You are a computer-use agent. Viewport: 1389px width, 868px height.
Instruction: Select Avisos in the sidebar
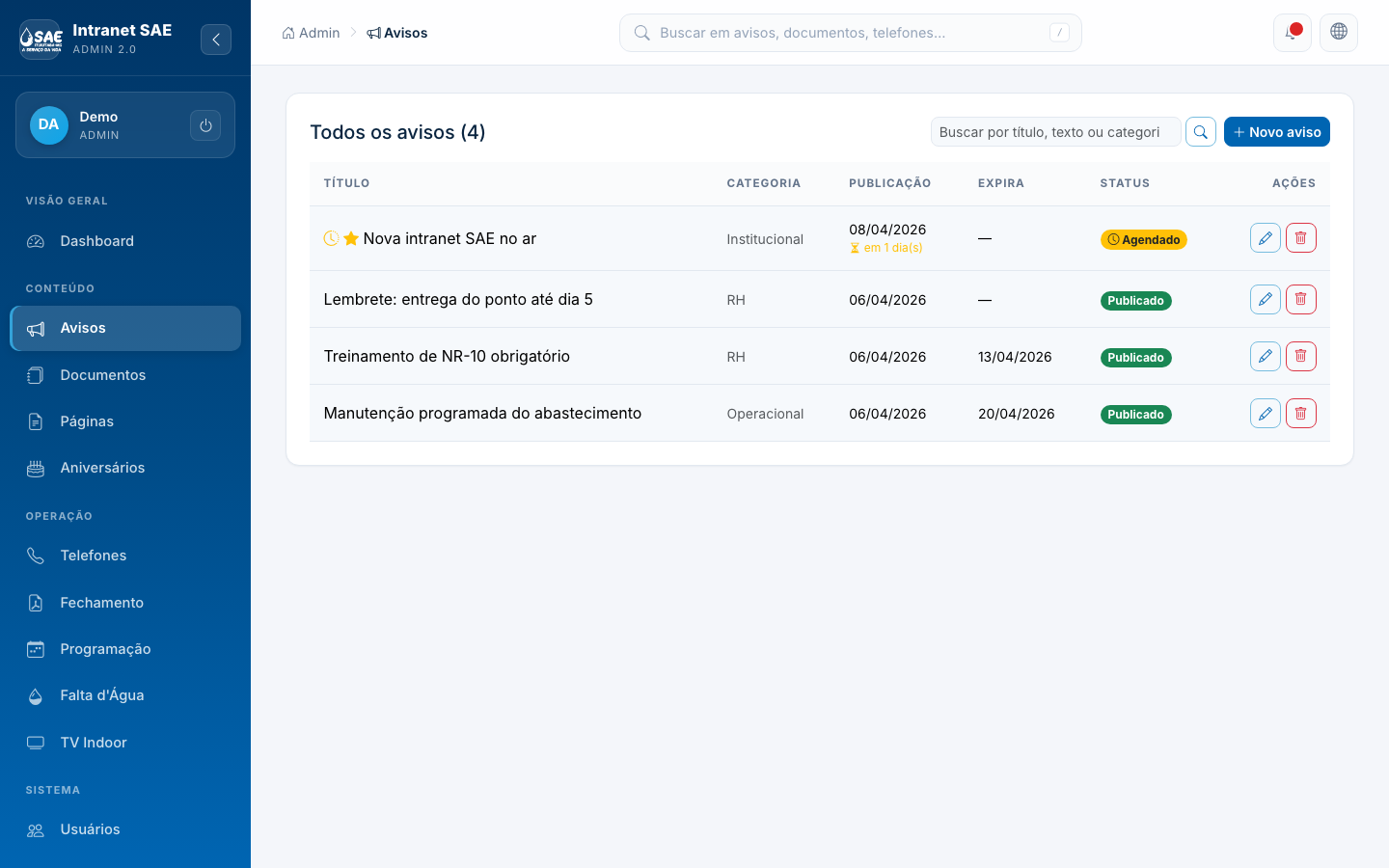tap(125, 328)
